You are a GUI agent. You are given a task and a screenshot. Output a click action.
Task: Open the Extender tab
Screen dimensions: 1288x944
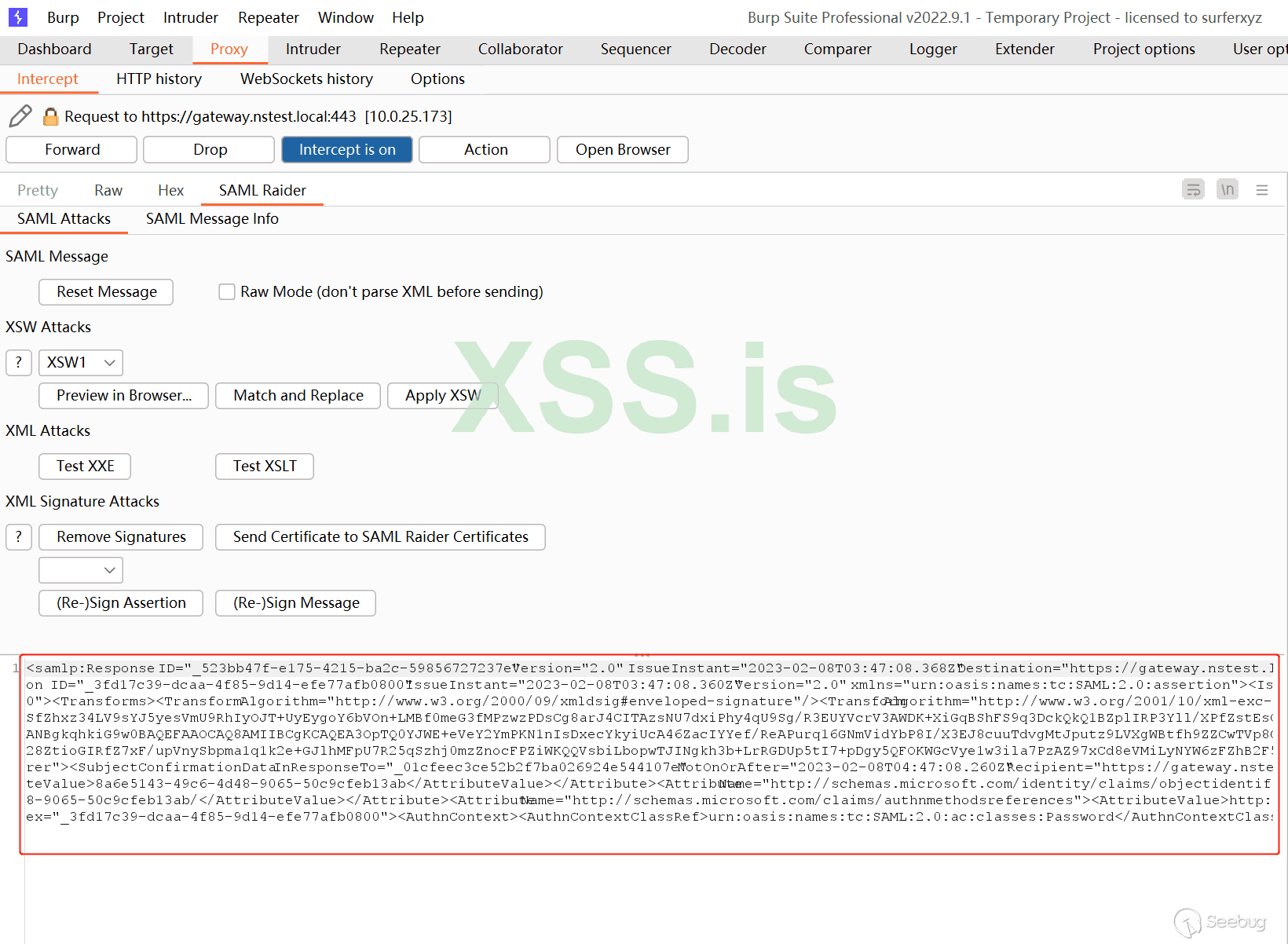click(1025, 49)
